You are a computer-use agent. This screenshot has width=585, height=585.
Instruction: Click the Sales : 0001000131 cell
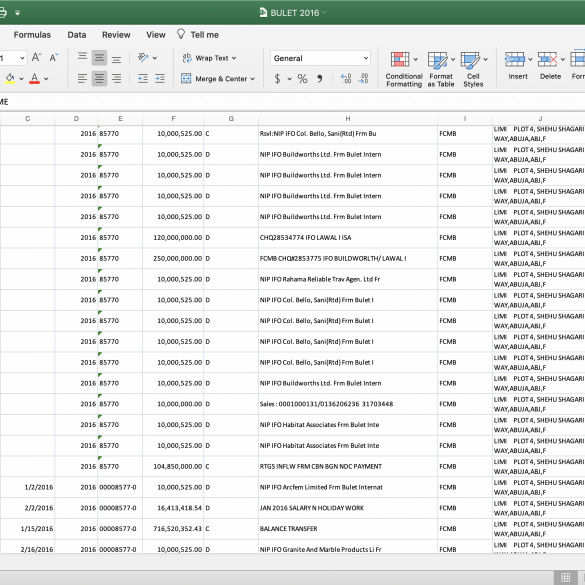pyautogui.click(x=348, y=404)
